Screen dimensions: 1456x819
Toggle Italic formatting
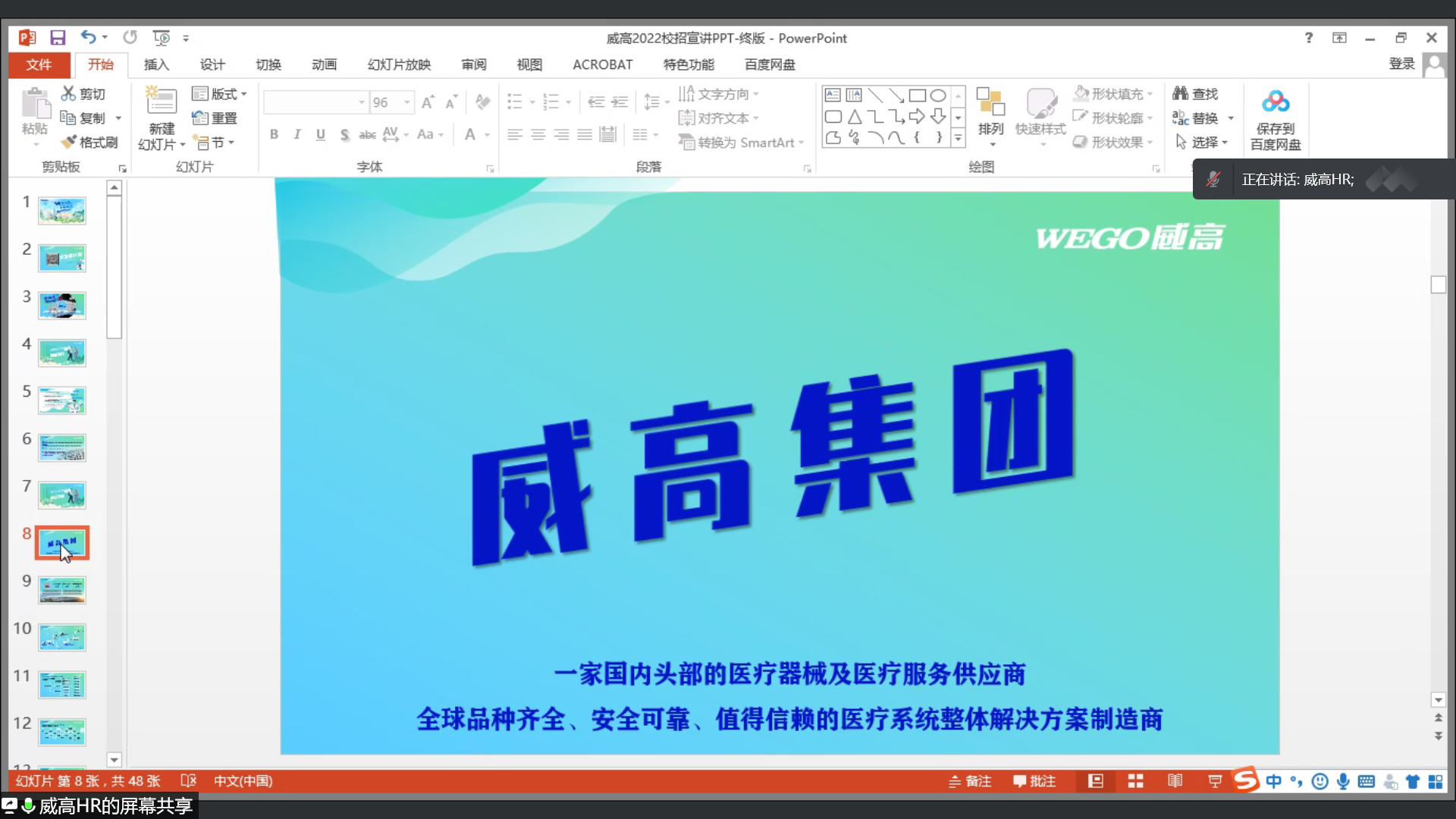click(x=297, y=135)
